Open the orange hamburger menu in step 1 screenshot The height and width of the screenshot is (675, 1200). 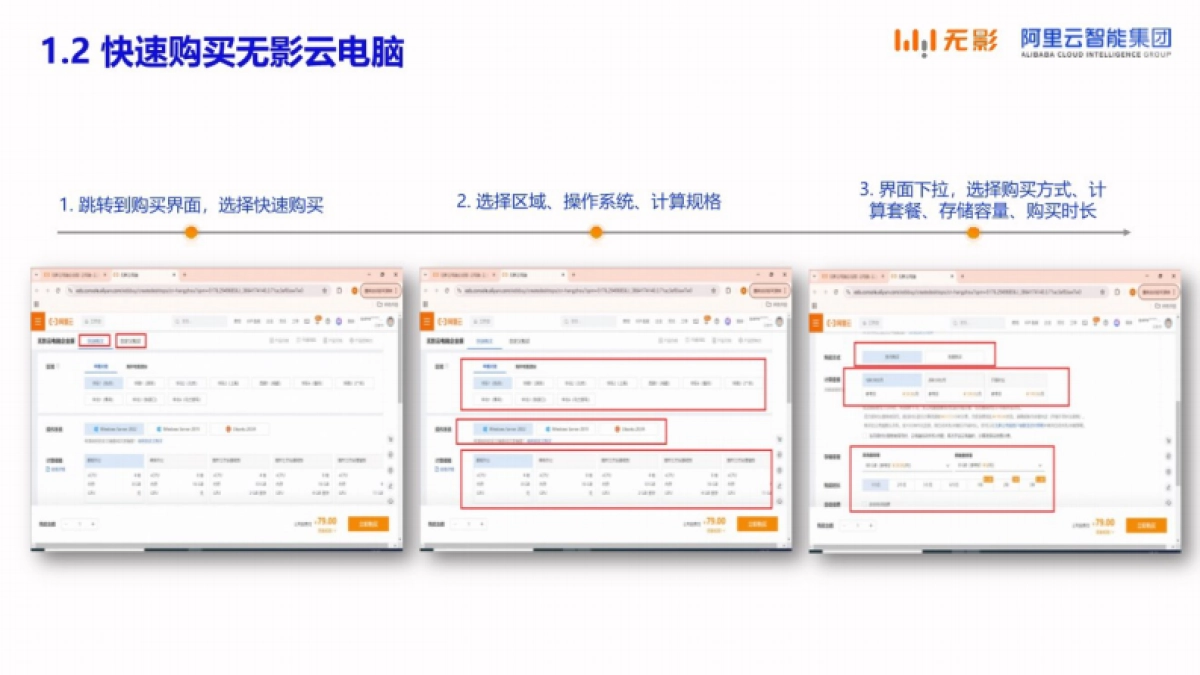[38, 322]
